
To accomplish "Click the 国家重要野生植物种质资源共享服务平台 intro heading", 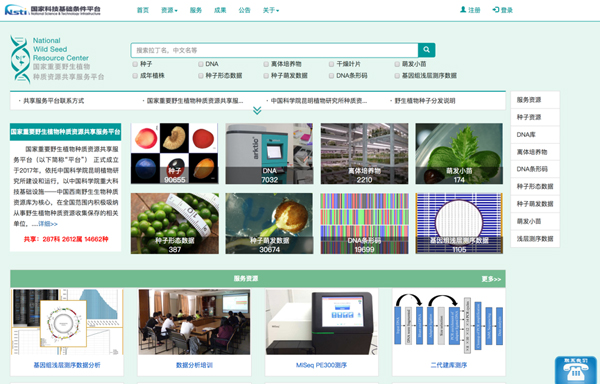I will [x=65, y=132].
